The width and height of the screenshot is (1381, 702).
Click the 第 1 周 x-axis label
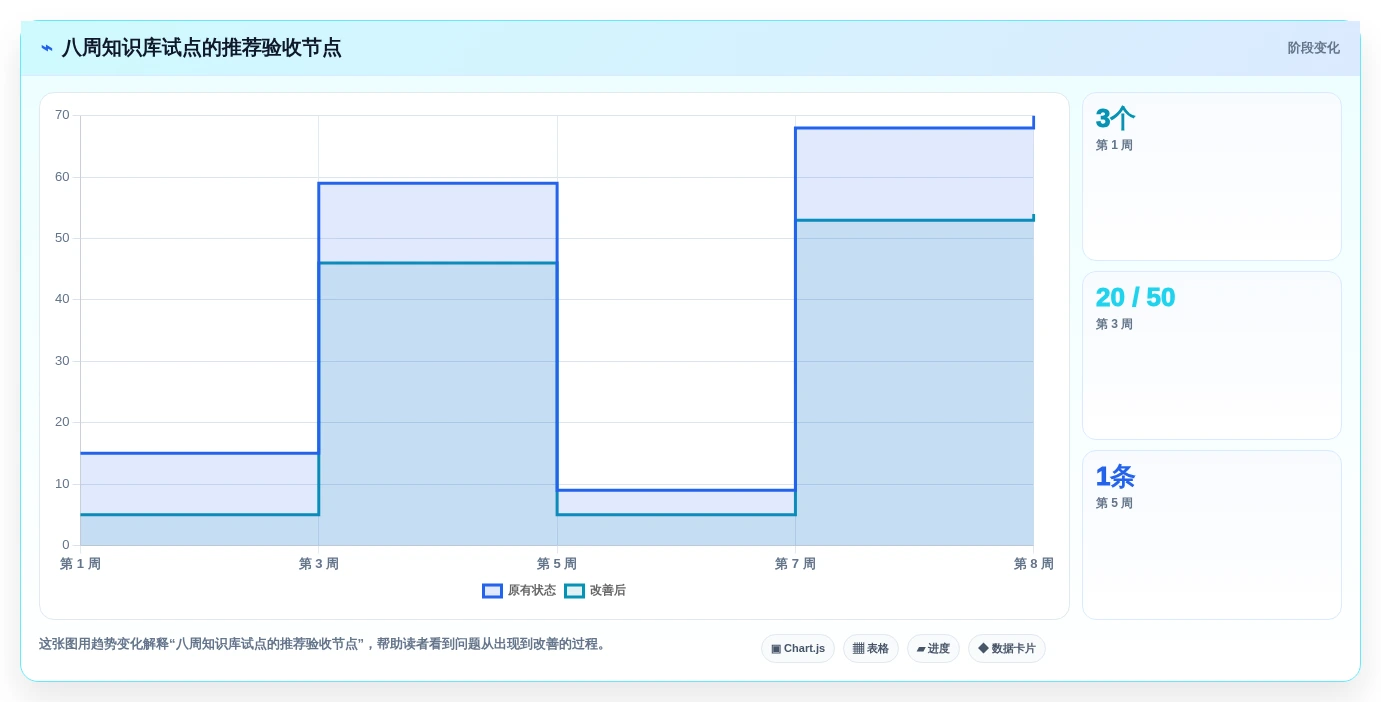[80, 564]
